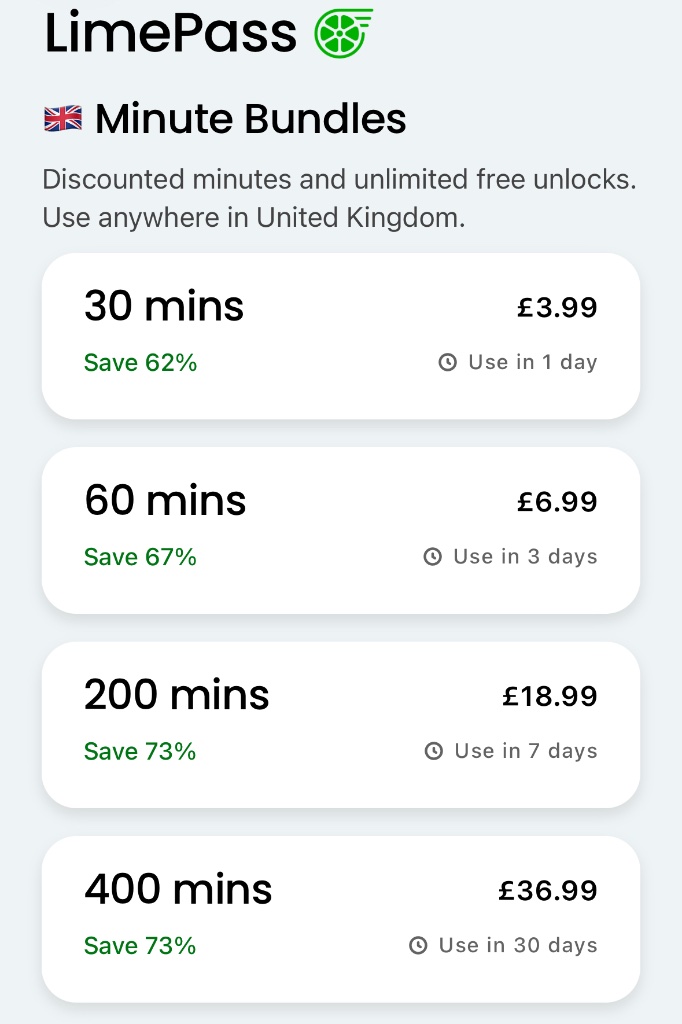Choose the 60 mins bundle card

point(340,529)
